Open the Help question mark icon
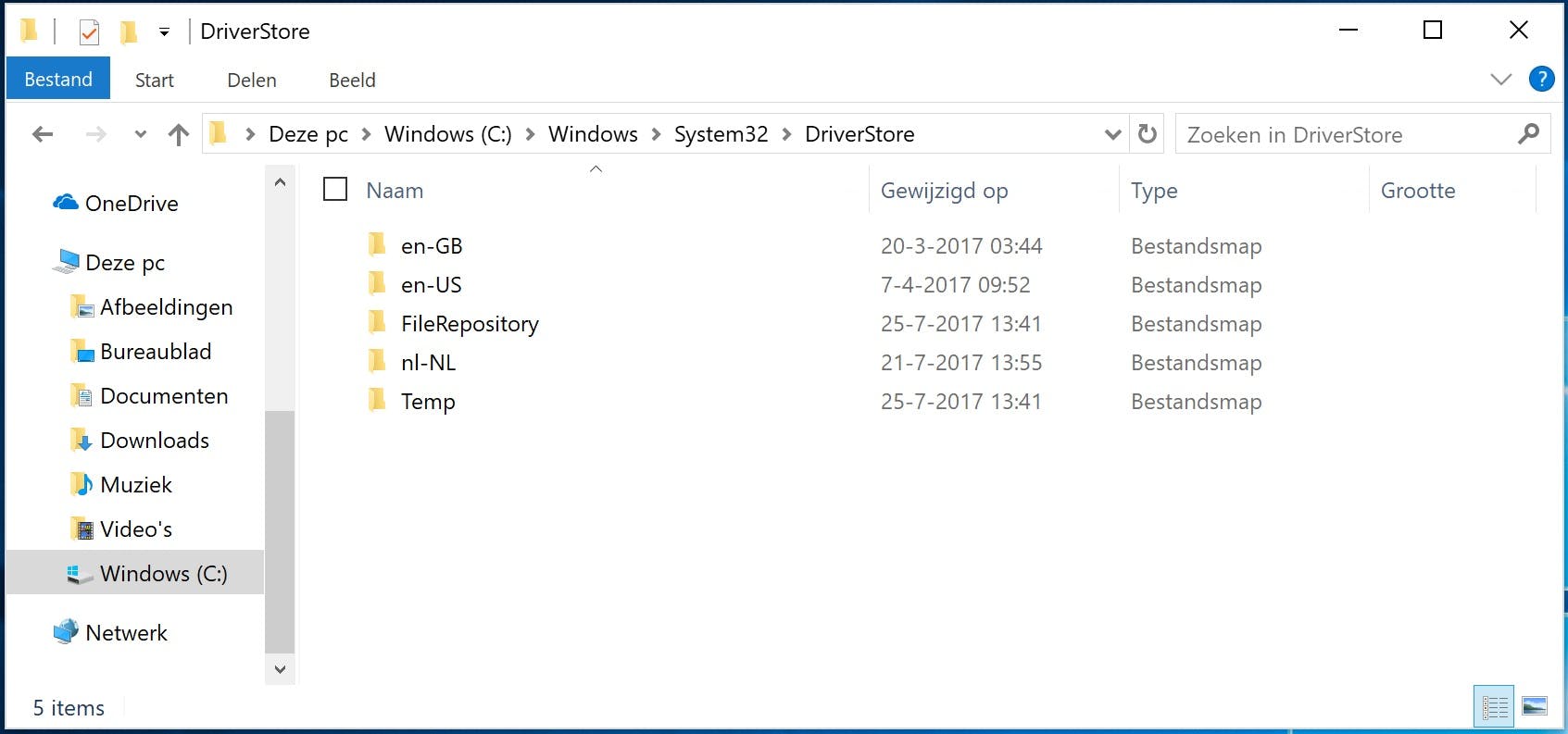The height and width of the screenshot is (734, 1568). [x=1541, y=80]
